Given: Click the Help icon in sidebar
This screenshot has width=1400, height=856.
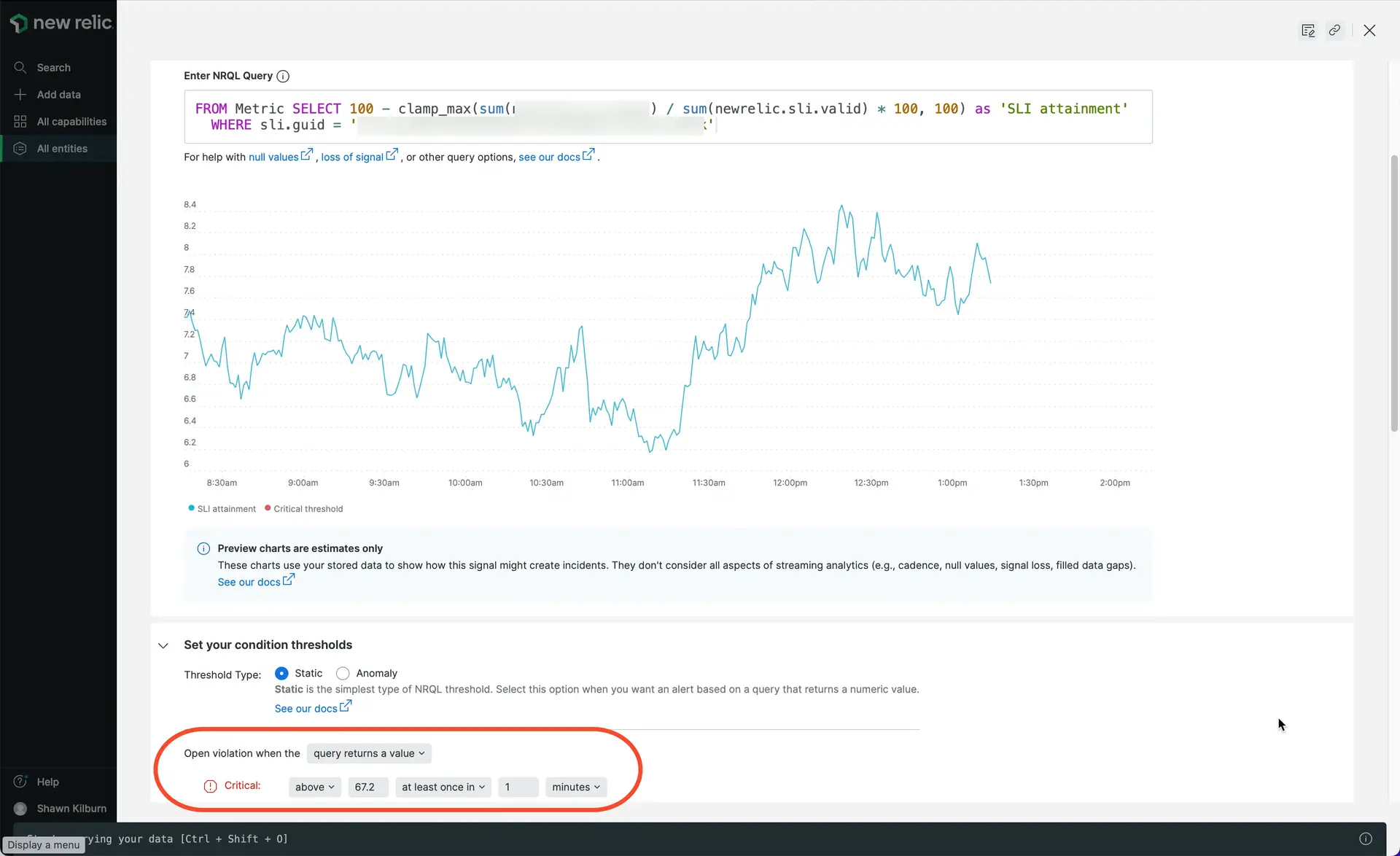Looking at the screenshot, I should pos(20,782).
